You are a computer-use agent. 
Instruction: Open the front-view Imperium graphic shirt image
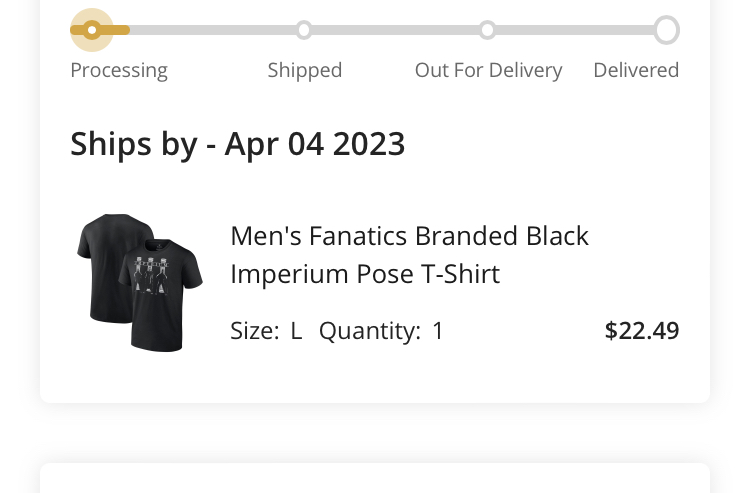162,298
